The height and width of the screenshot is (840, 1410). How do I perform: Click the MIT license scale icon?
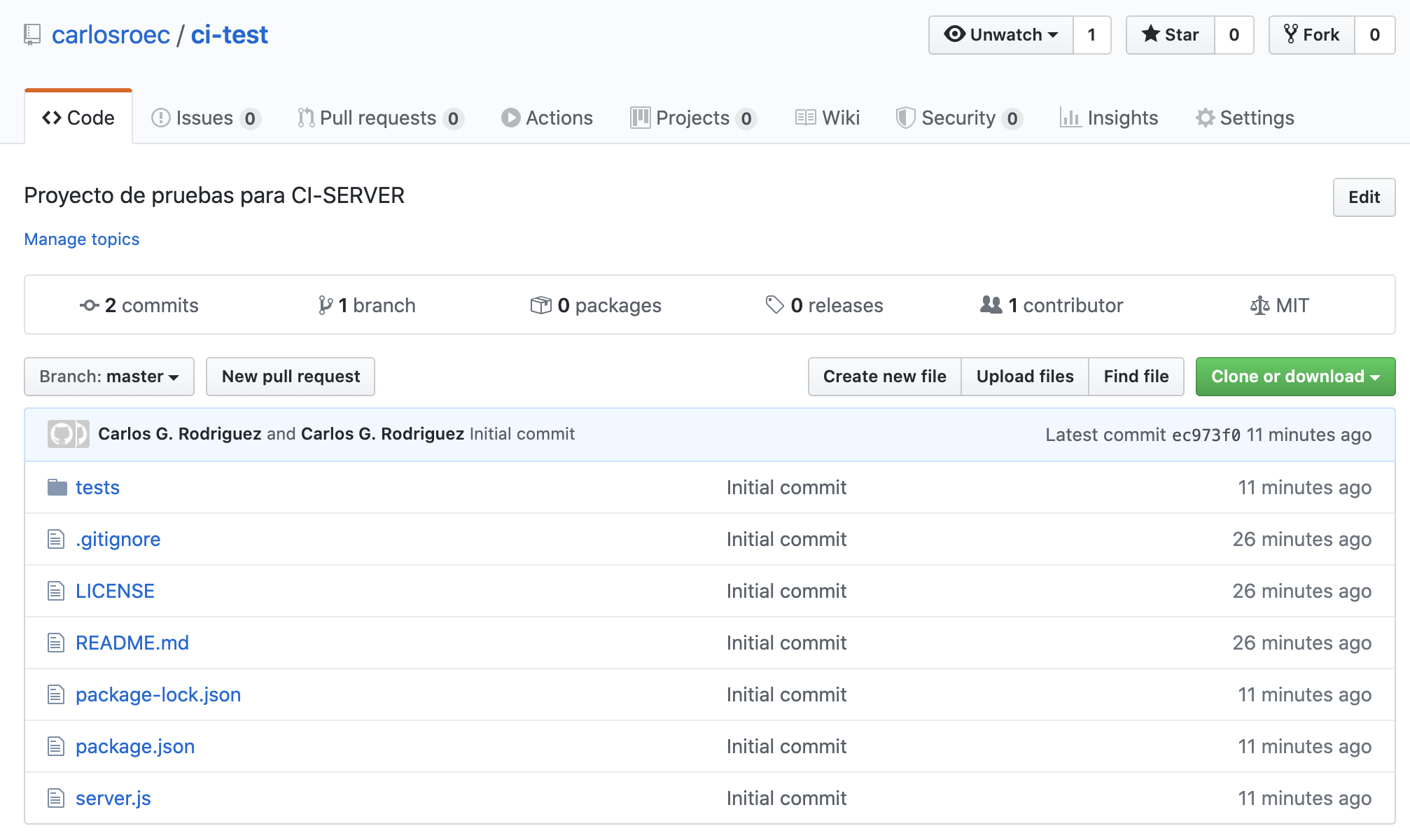[1260, 305]
